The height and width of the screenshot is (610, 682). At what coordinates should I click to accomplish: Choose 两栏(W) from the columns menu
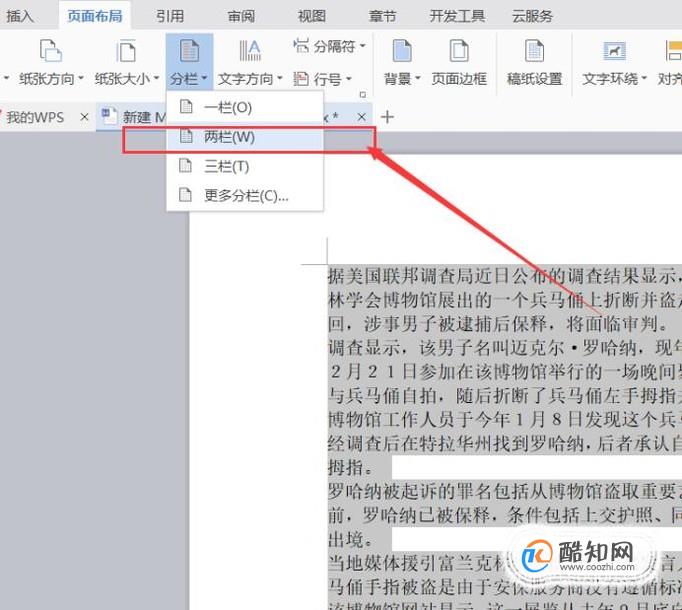click(x=245, y=137)
